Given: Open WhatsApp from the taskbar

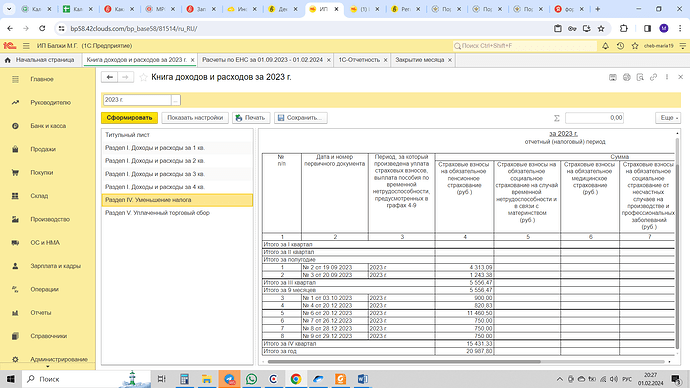Looking at the screenshot, I should click(251, 379).
